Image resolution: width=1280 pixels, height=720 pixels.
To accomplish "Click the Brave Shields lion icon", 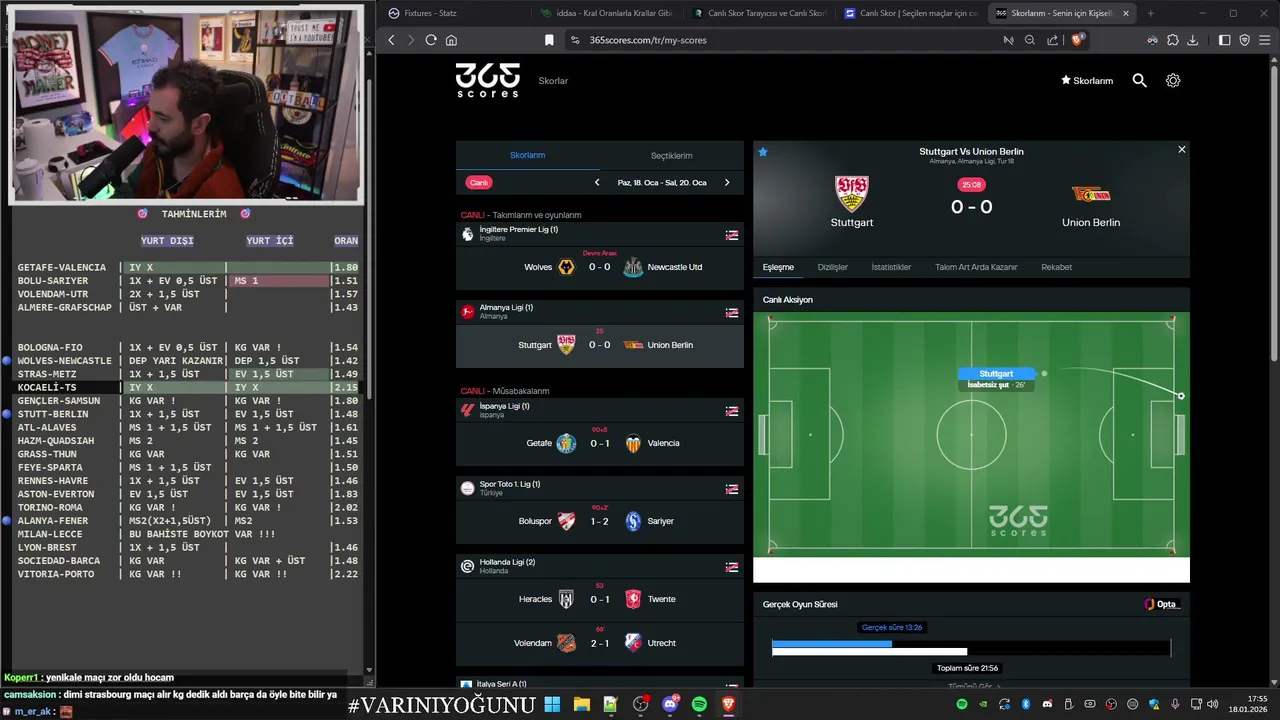I will [x=1077, y=40].
